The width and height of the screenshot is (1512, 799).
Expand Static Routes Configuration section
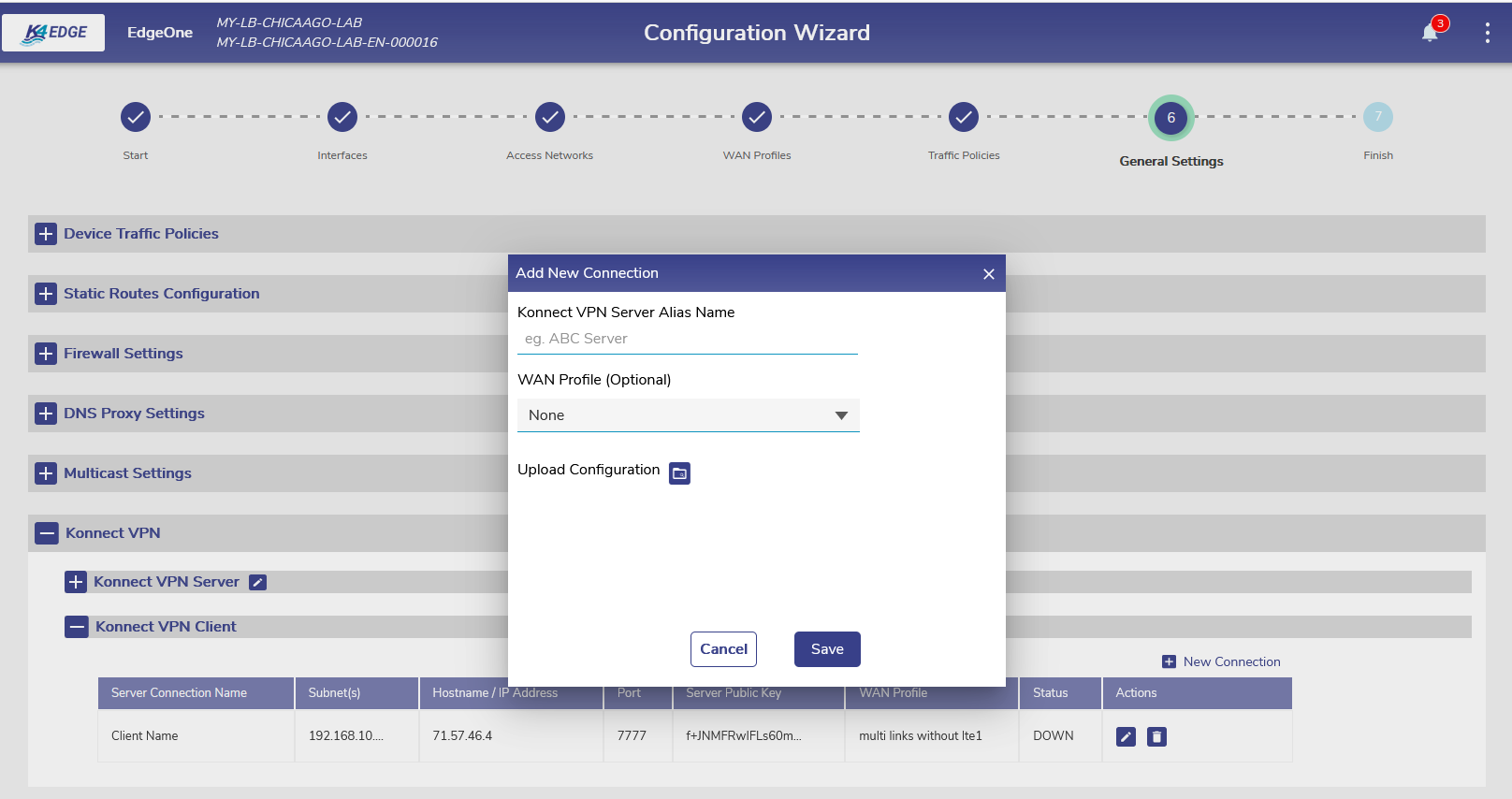(x=46, y=294)
